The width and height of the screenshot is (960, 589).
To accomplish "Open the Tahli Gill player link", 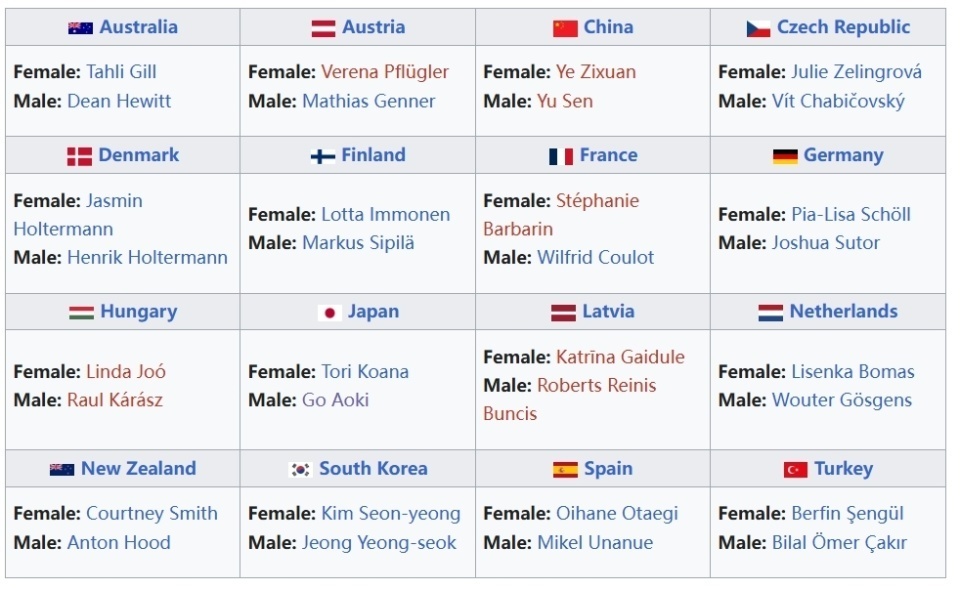I will (121, 72).
